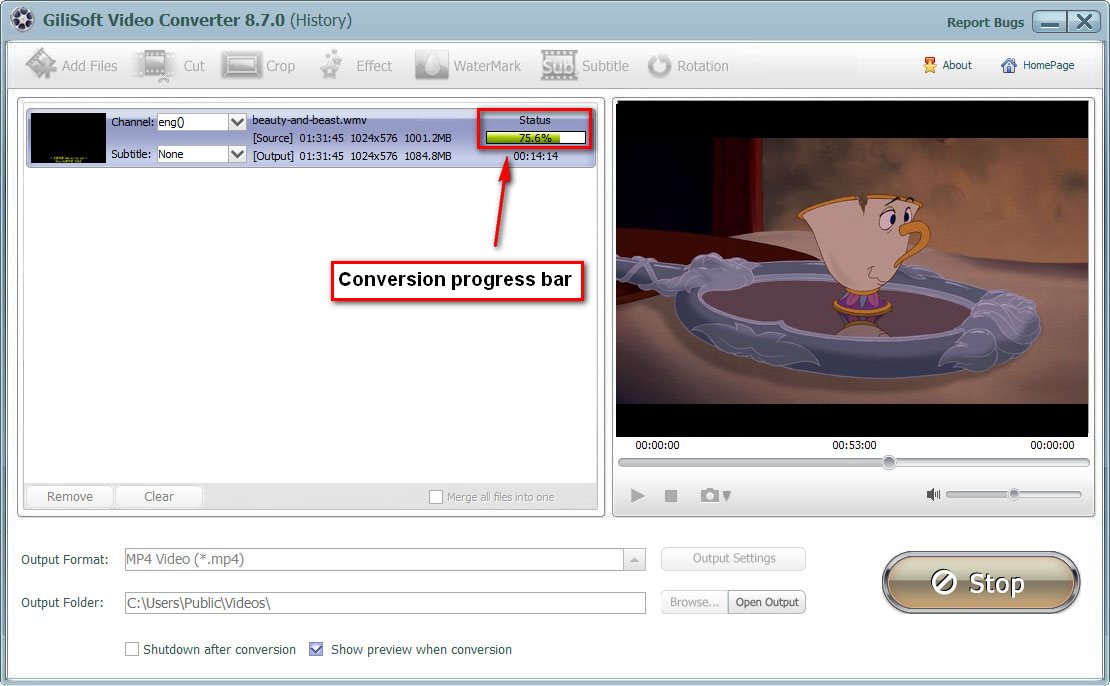The image size is (1110, 686).
Task: Click the Report Bugs link
Action: [x=985, y=22]
